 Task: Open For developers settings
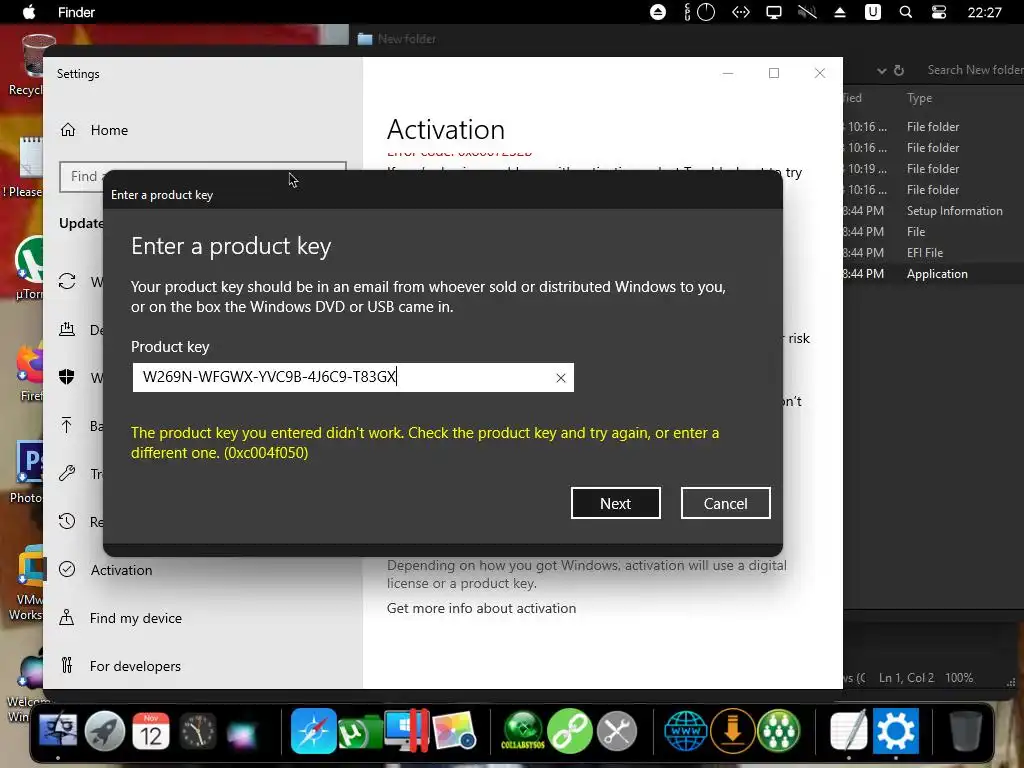[x=135, y=666]
